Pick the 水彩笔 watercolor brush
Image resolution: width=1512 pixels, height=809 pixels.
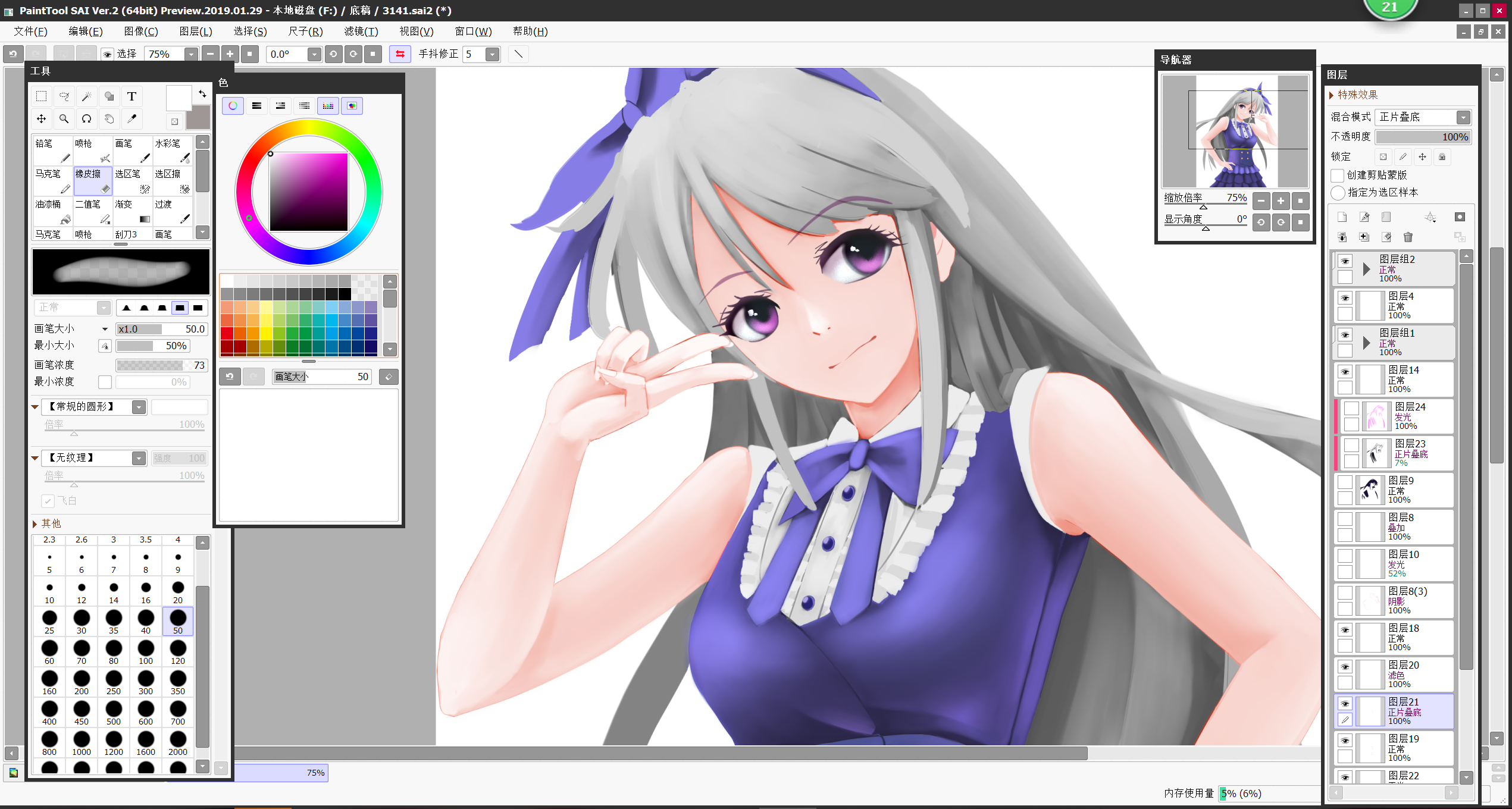tap(173, 150)
